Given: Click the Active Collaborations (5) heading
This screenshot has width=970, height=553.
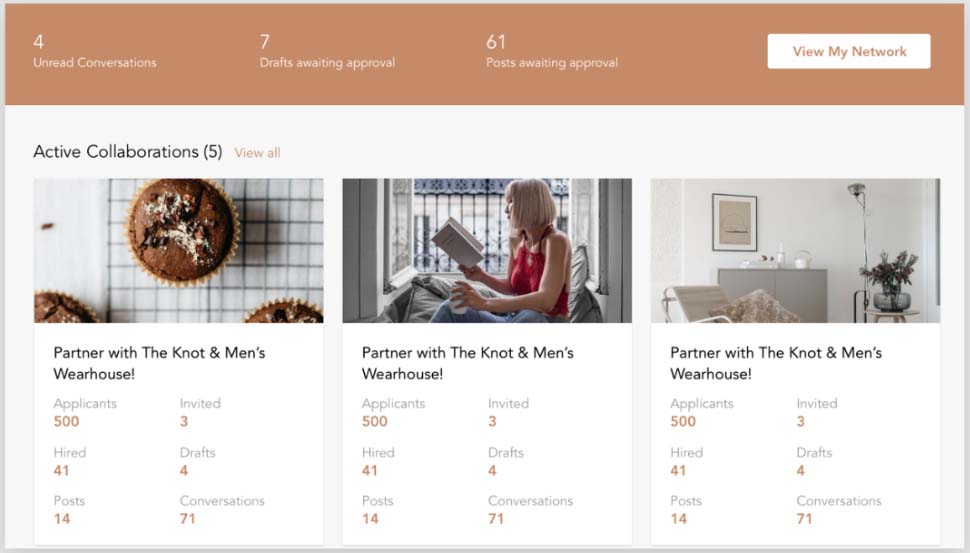Looking at the screenshot, I should tap(128, 152).
